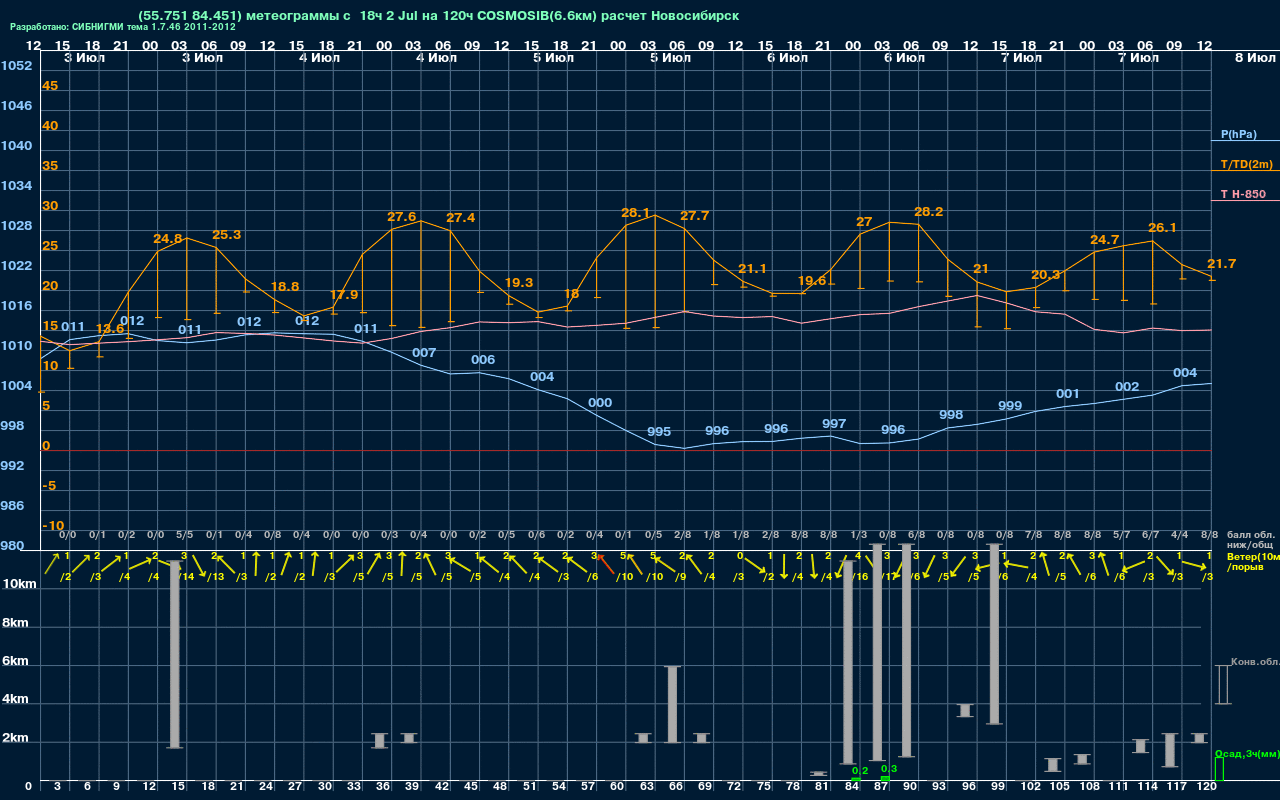
Task: Select the 19.3 temperature label
Action: [x=519, y=282]
